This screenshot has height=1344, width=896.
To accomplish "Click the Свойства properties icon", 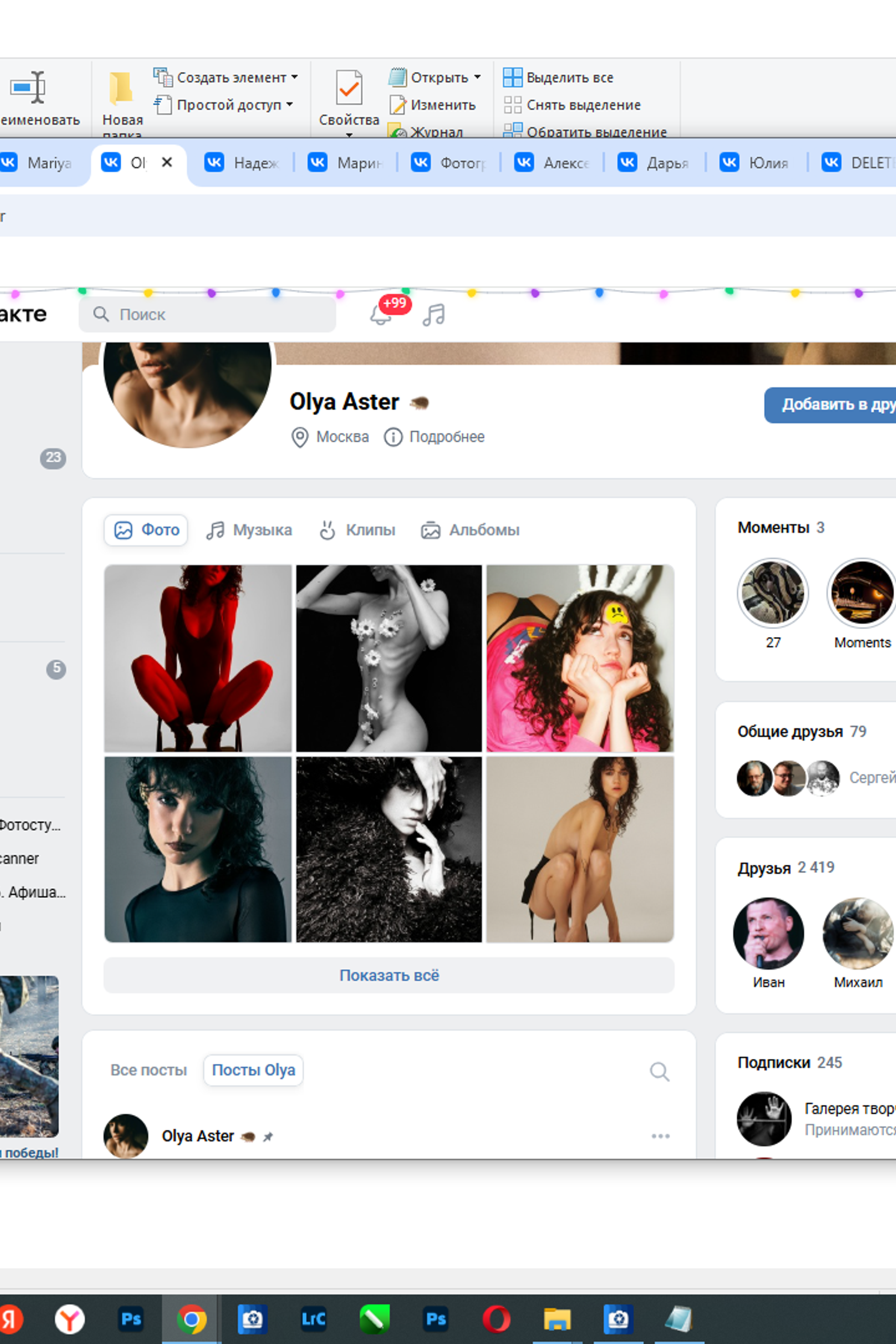I will 349,87.
